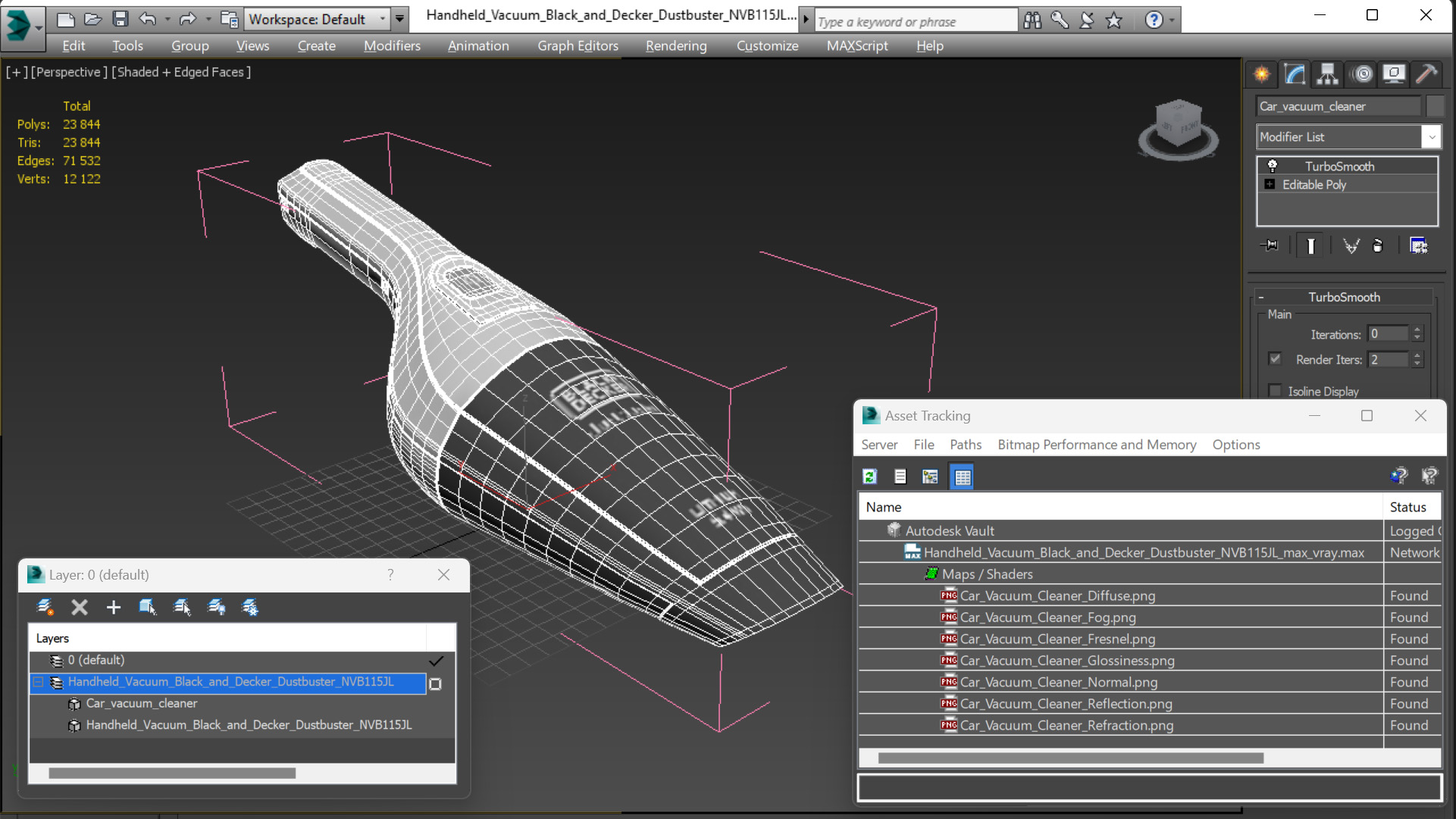Click the binoculars search icon
The width and height of the screenshot is (1456, 819).
[1032, 20]
